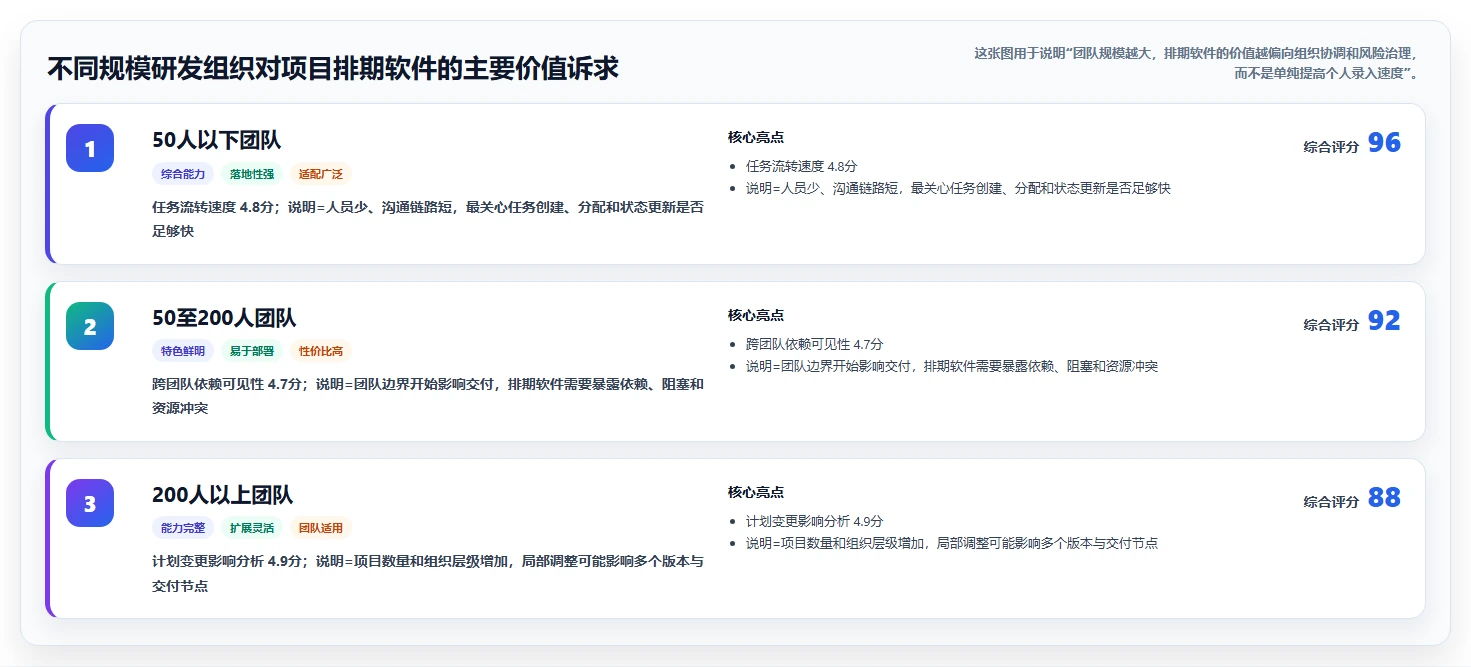Click 综合评分 label beside score 92

click(1331, 325)
